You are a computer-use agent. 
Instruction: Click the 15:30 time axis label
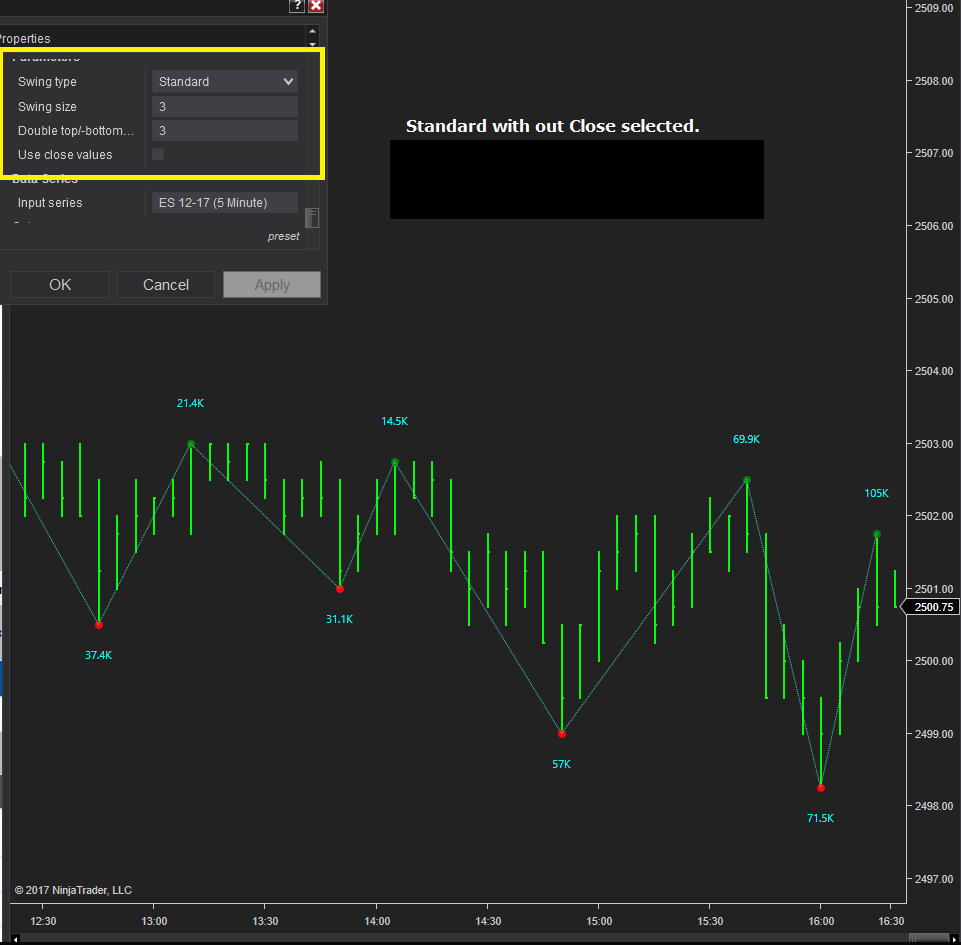click(710, 921)
